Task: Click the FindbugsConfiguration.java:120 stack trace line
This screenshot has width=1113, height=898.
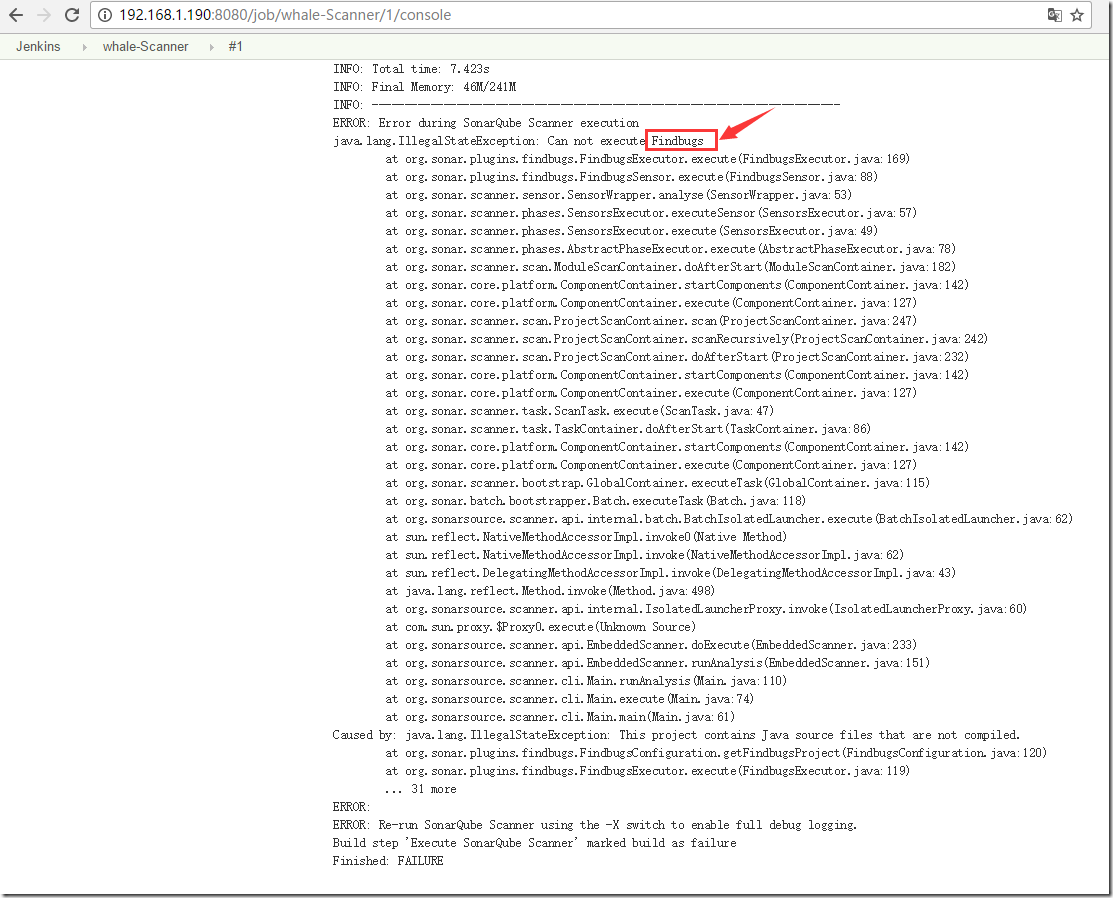Action: click(x=716, y=753)
